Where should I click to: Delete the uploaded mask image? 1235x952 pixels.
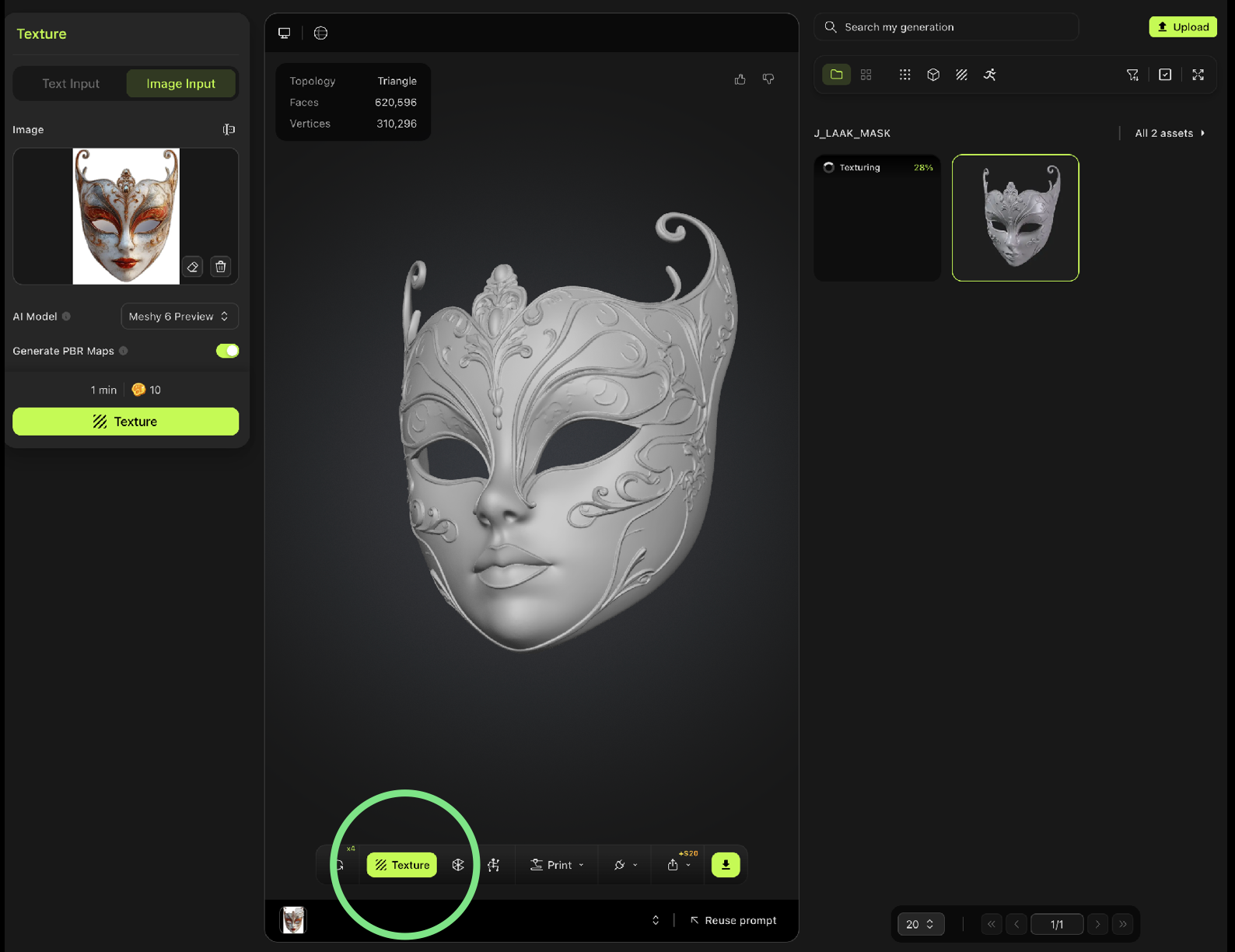point(221,267)
